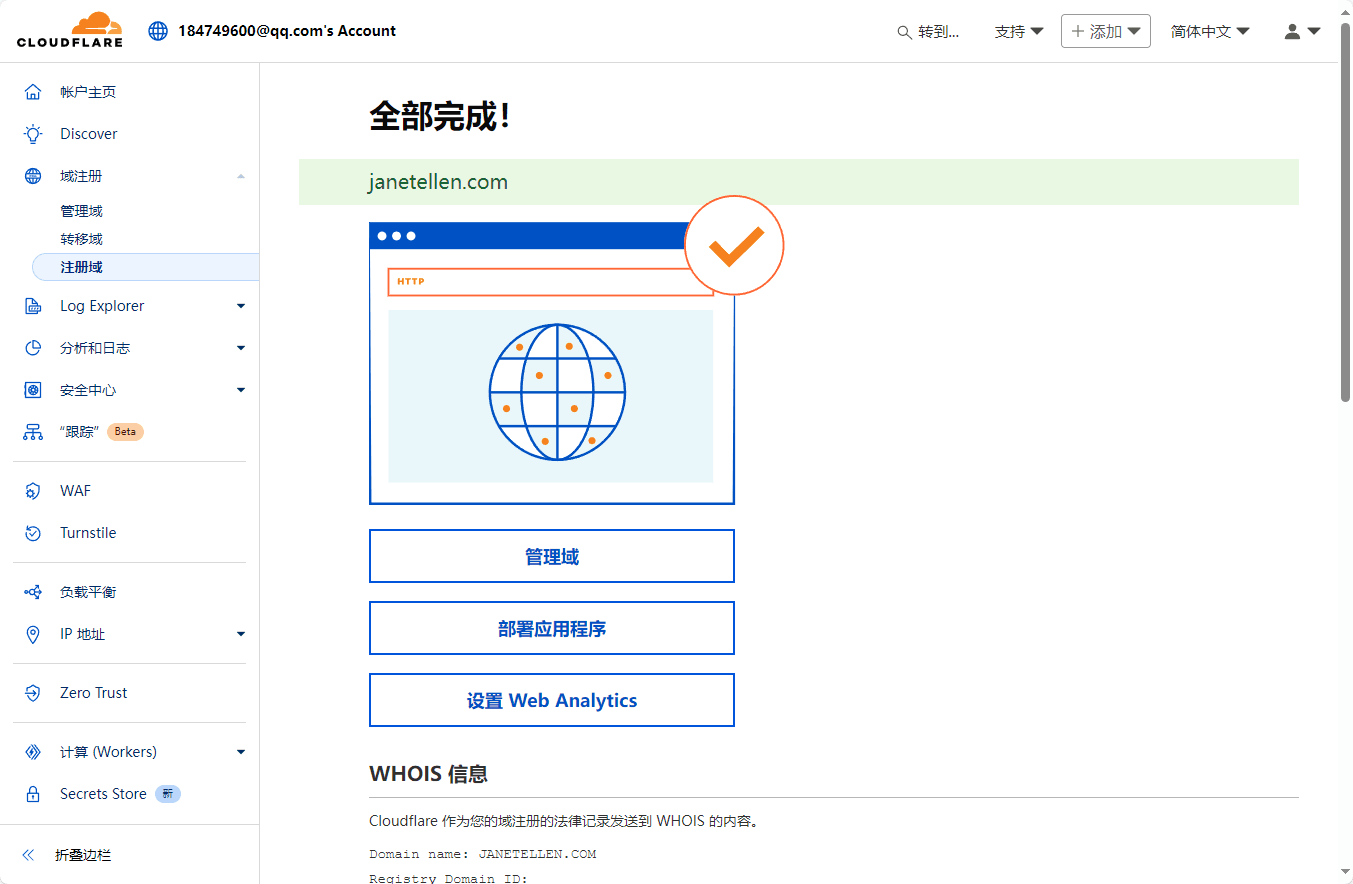This screenshot has width=1353, height=884.
Task: Expand the Log Explorer submenu arrow
Action: point(241,306)
